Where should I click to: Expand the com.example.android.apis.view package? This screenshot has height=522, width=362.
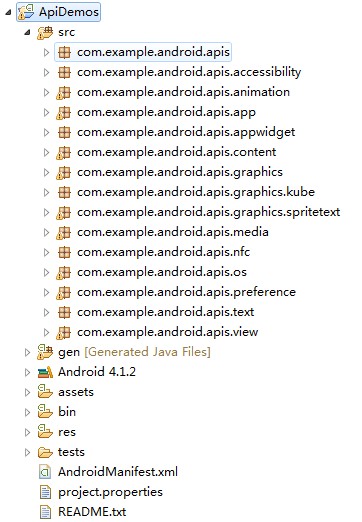click(47, 332)
